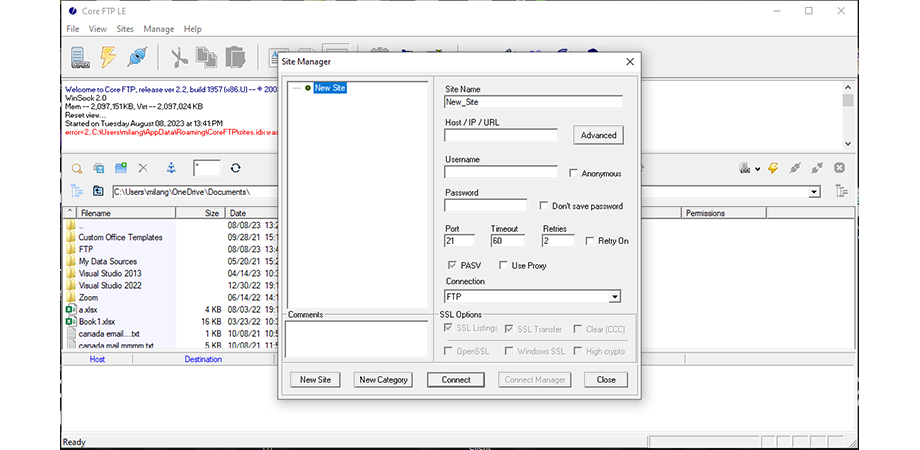This screenshot has height=450, width=920.
Task: Select the My Data Sources folder row
Action: [x=108, y=261]
